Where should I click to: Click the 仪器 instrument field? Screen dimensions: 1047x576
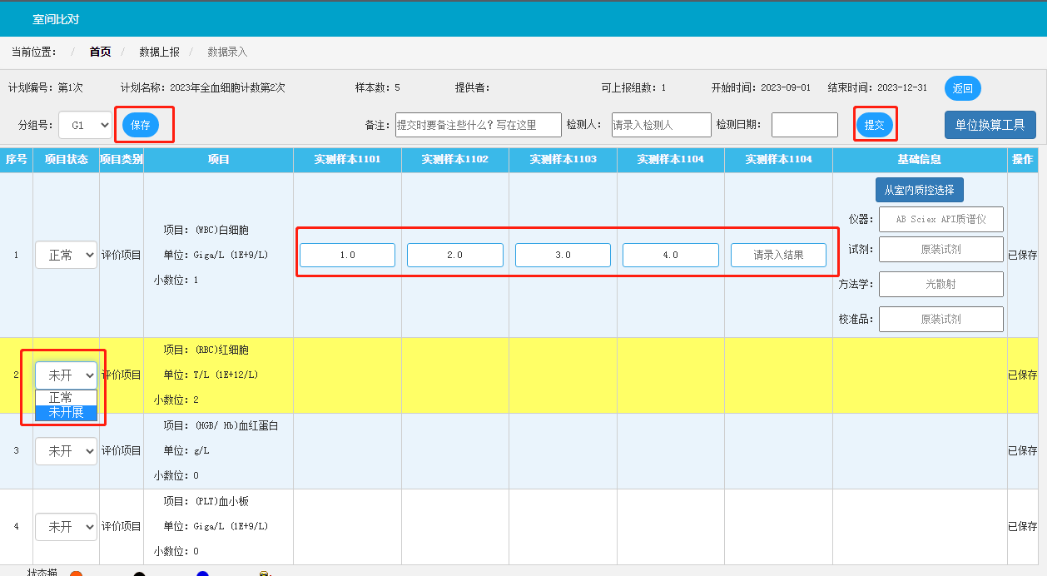pos(941,219)
